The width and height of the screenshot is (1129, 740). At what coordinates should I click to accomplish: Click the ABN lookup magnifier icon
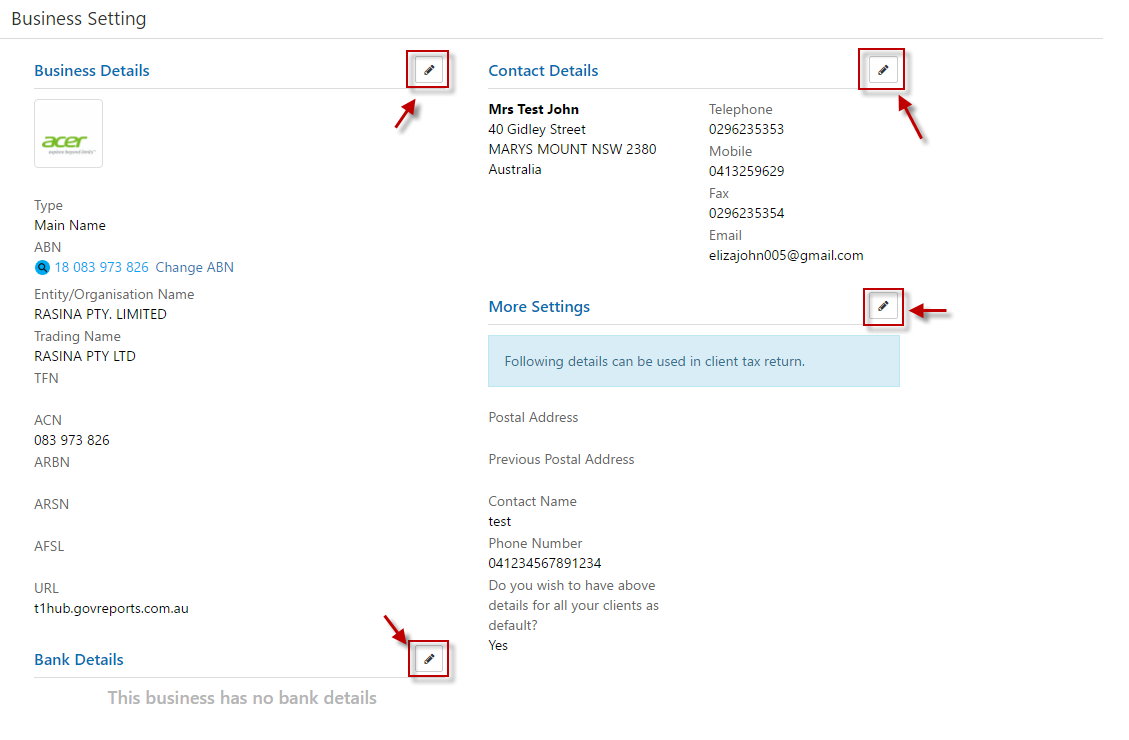[42, 268]
